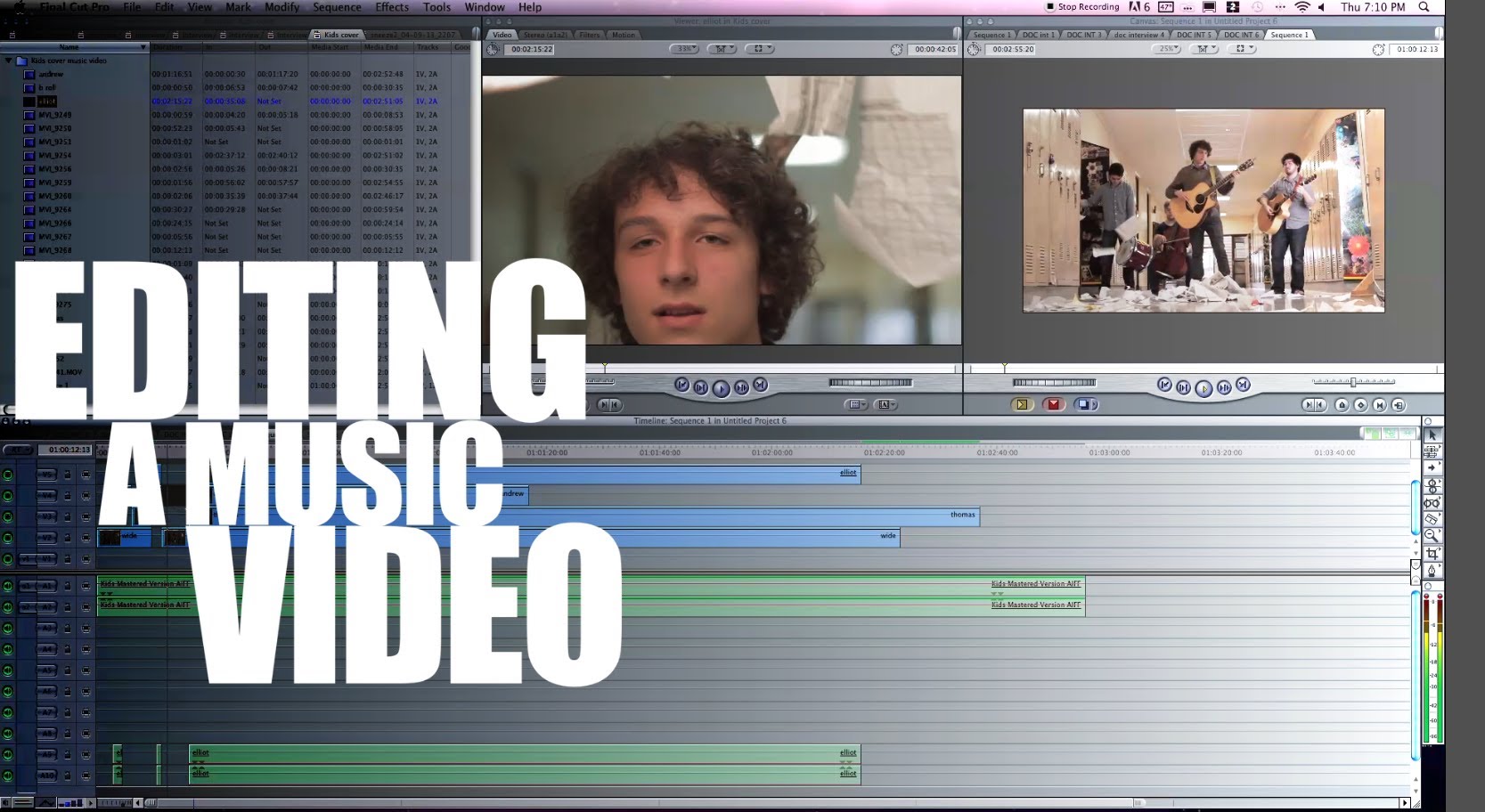This screenshot has width=1485, height=812.
Task: Open the Viewer 33% zoom dropdown
Action: (x=684, y=49)
